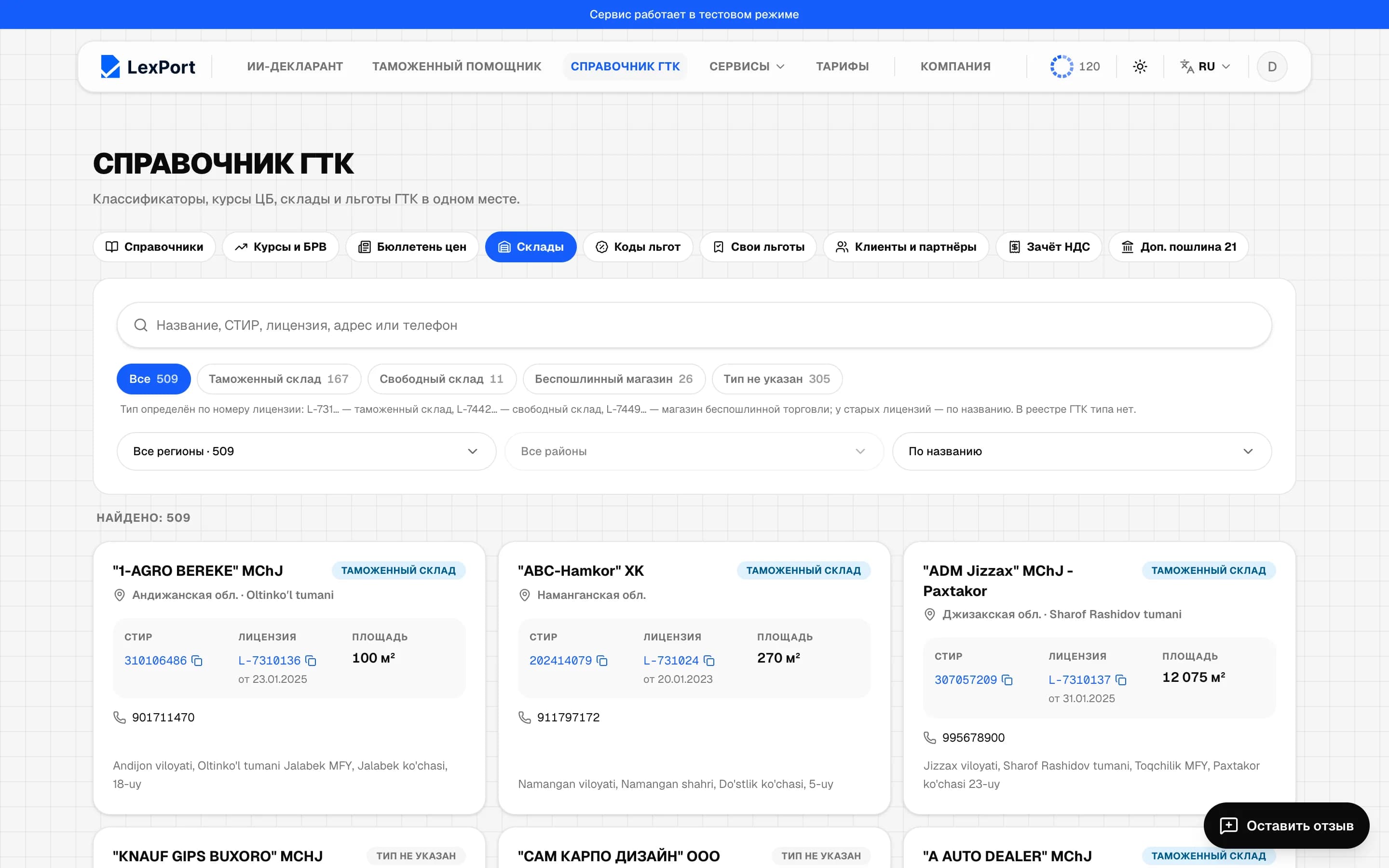
Task: Open ТАМОЖЕННЫЙ ПОМОЩНИК nav item
Action: [457, 67]
